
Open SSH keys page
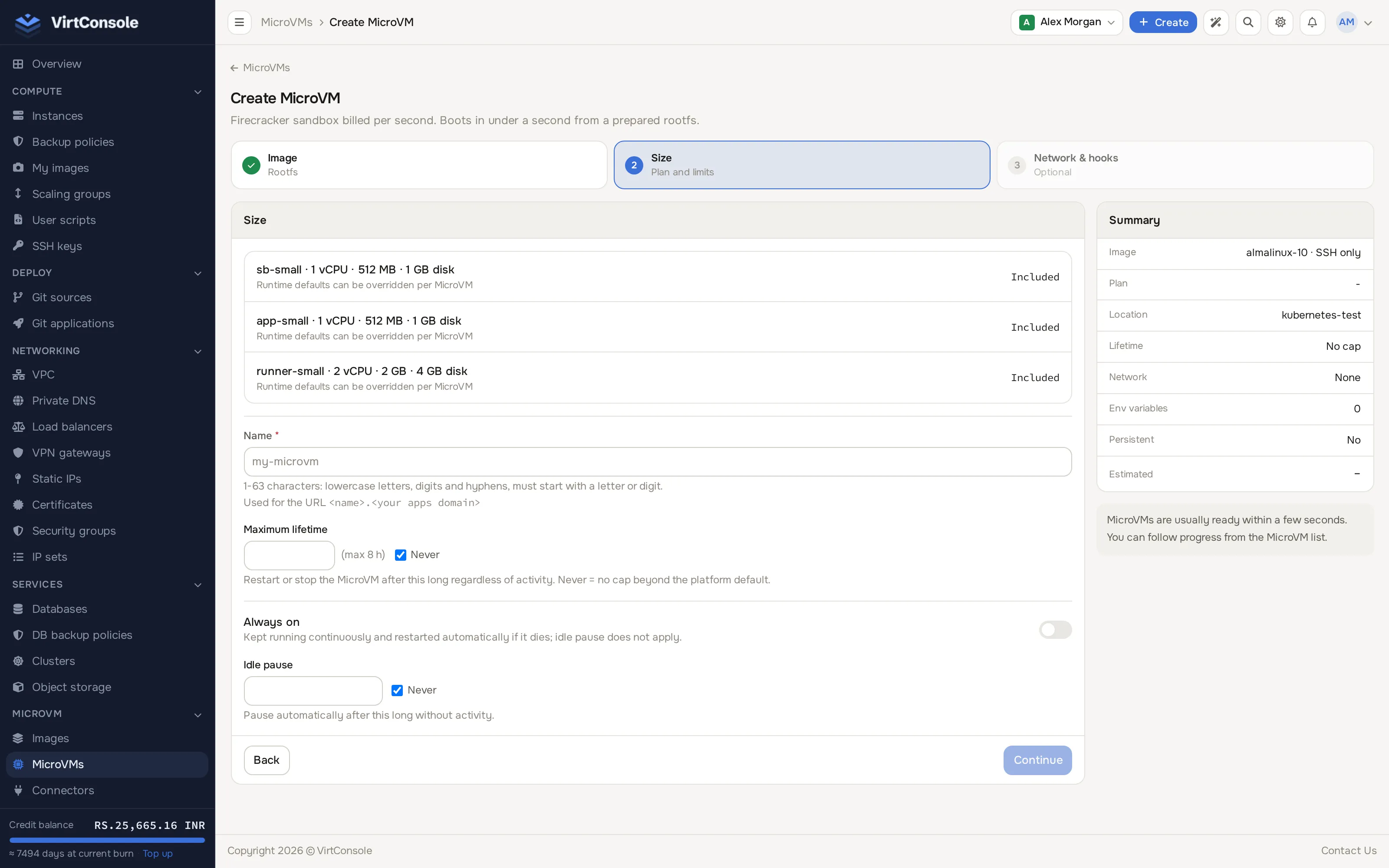pyautogui.click(x=107, y=246)
